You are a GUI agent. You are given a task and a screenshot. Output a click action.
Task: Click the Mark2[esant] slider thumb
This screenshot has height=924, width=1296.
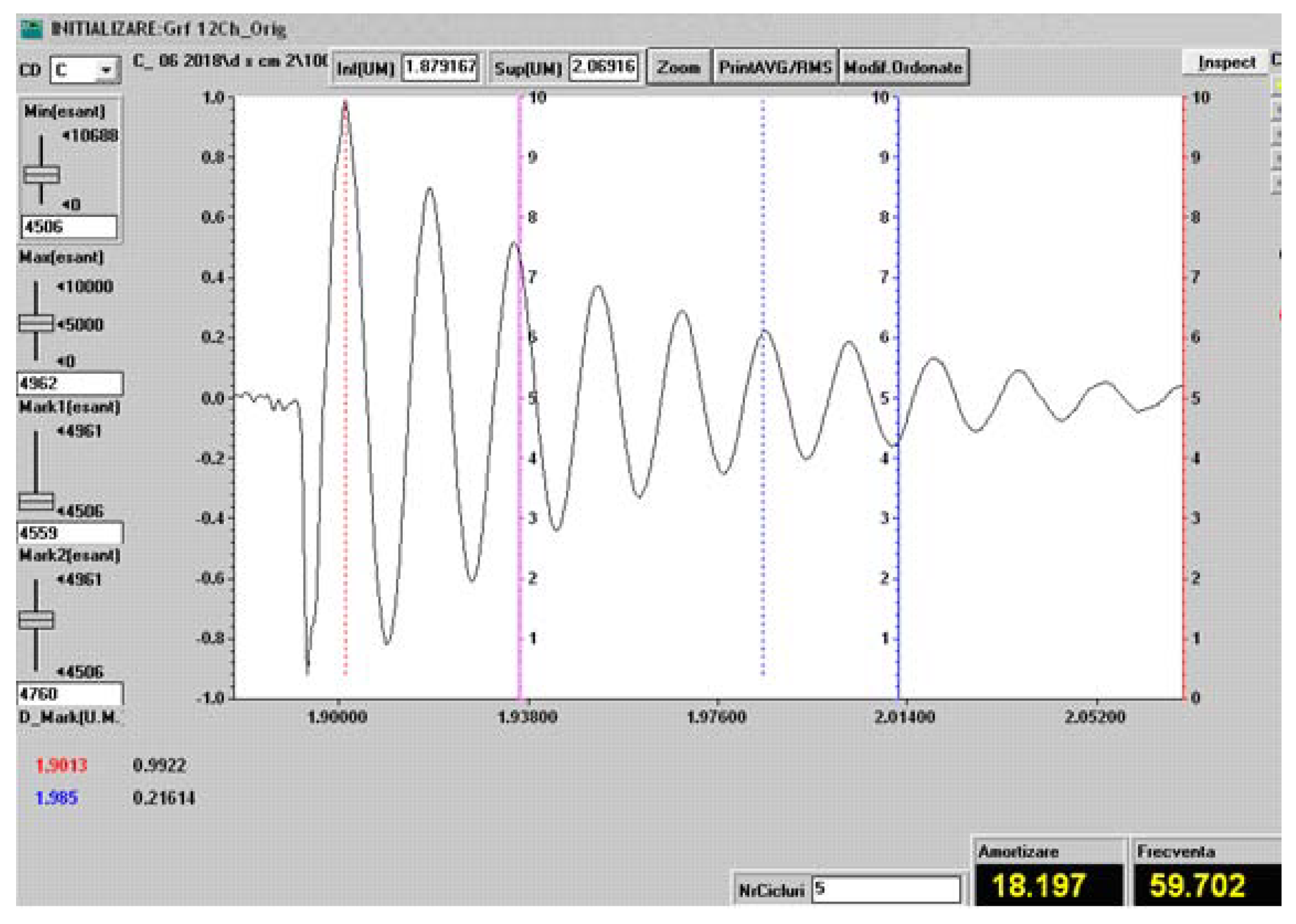point(36,620)
